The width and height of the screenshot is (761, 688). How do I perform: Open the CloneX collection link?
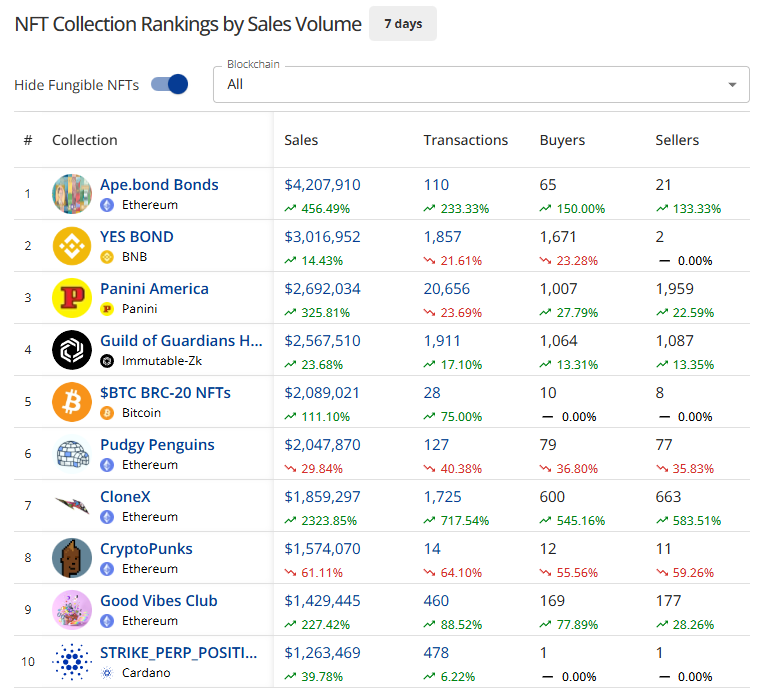click(125, 497)
